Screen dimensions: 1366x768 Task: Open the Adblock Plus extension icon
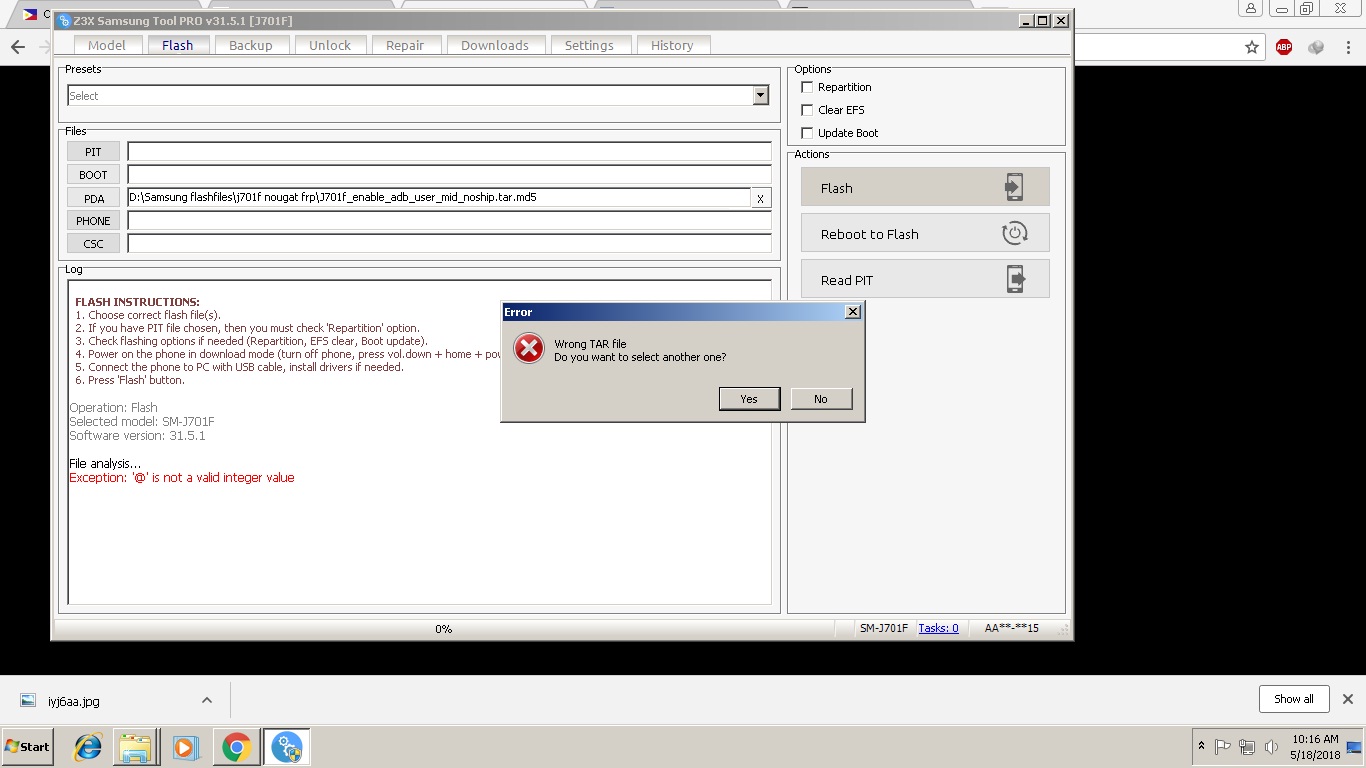tap(1284, 47)
